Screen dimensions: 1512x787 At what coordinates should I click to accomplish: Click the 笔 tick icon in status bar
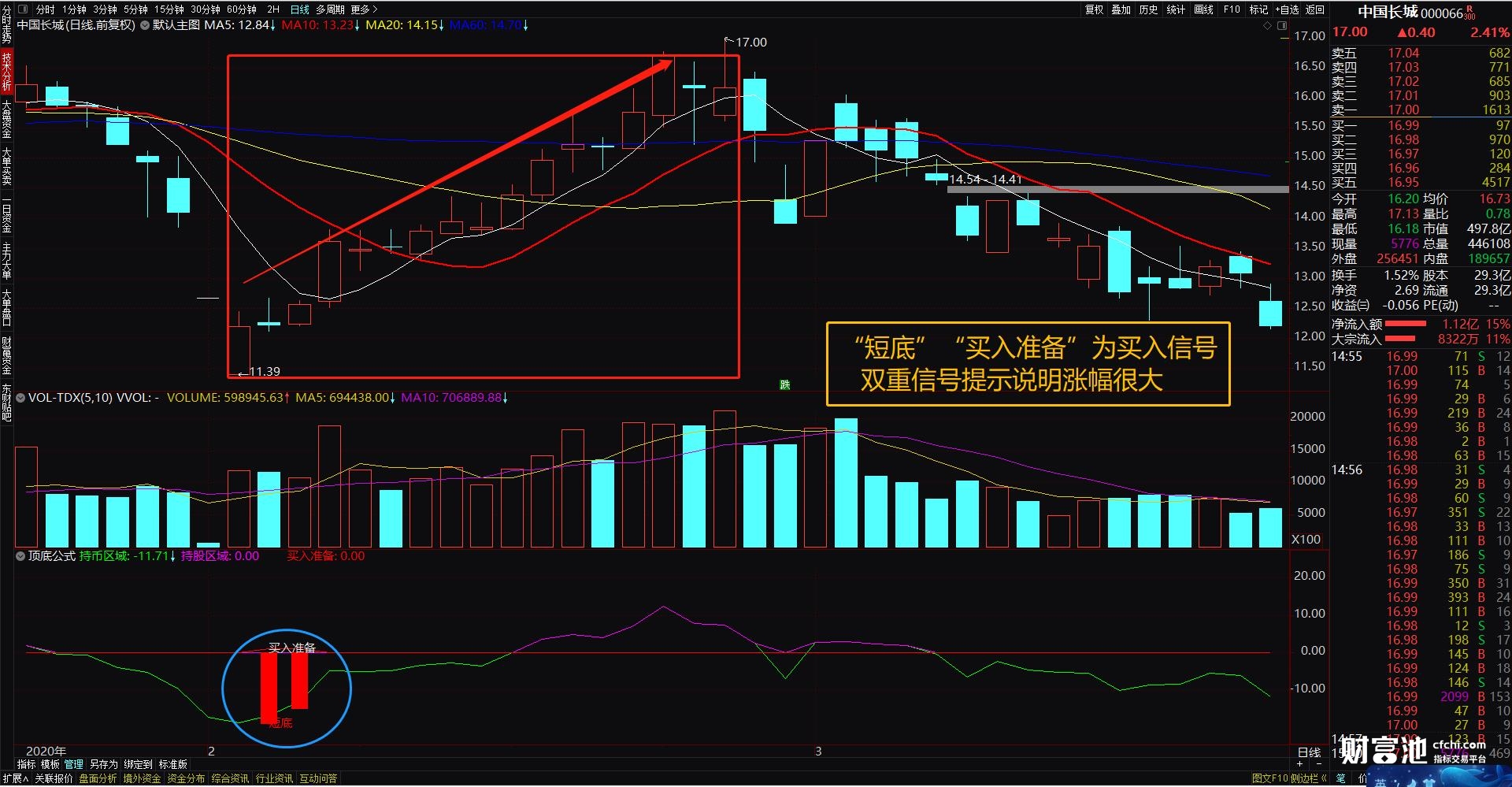coord(1341,778)
